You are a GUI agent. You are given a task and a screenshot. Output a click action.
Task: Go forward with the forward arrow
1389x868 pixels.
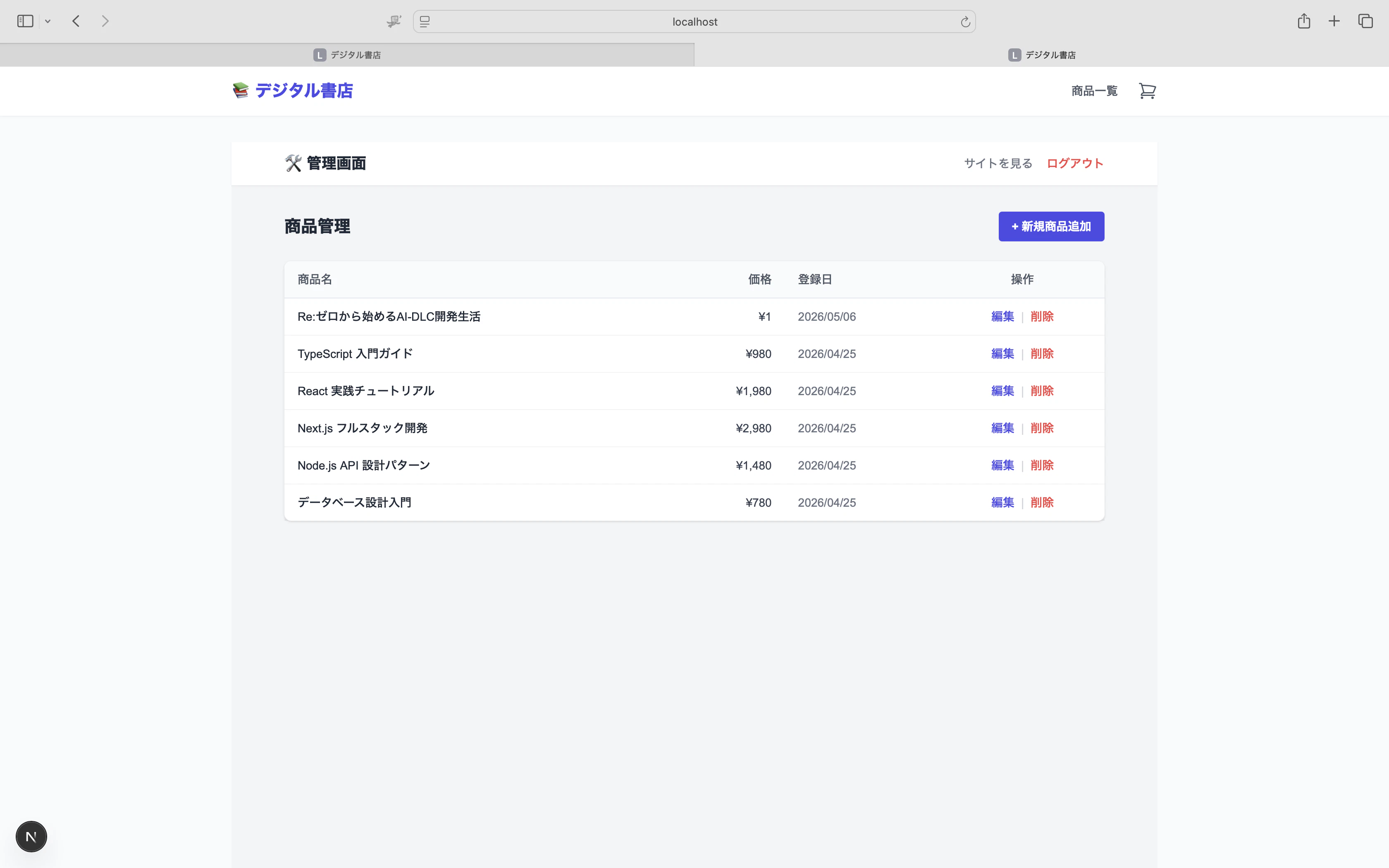(x=105, y=21)
